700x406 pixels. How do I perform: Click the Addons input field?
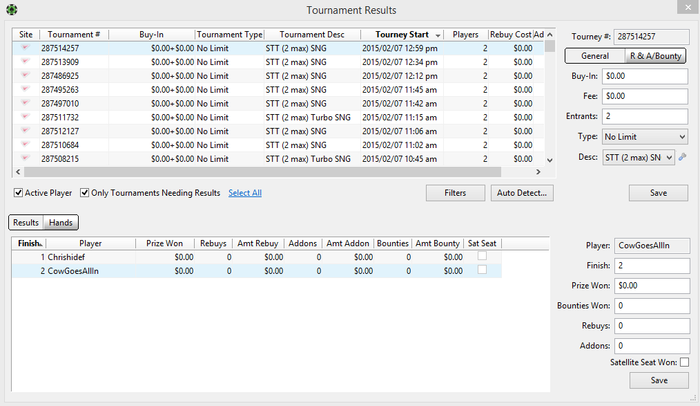pos(652,346)
